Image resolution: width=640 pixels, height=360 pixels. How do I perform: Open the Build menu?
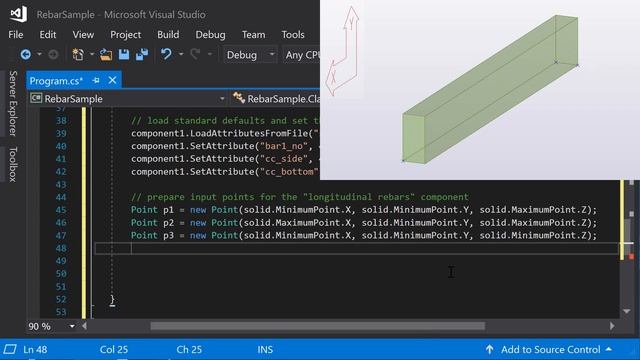click(x=168, y=35)
